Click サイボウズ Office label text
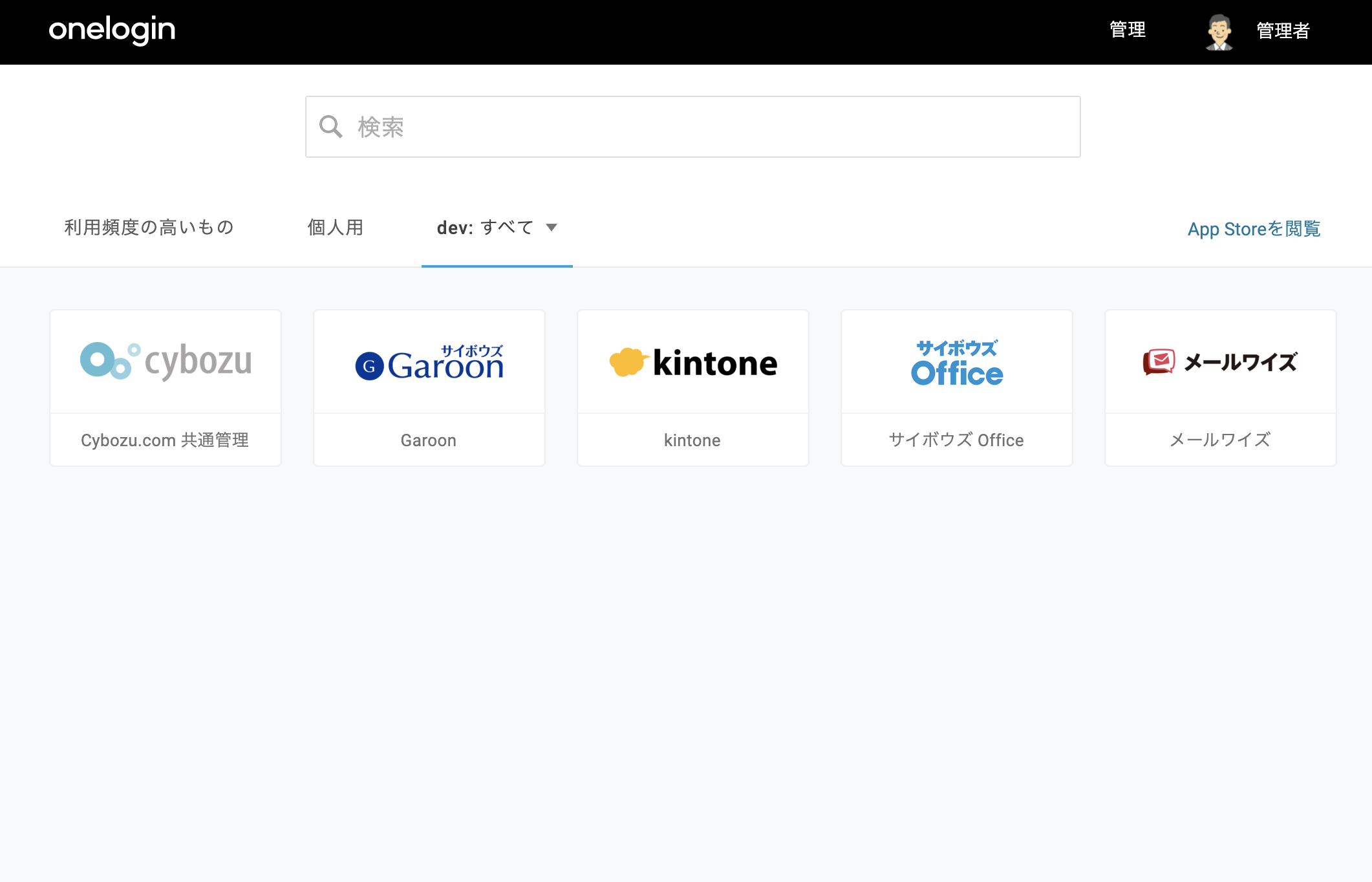The width and height of the screenshot is (1372, 882). pos(956,440)
